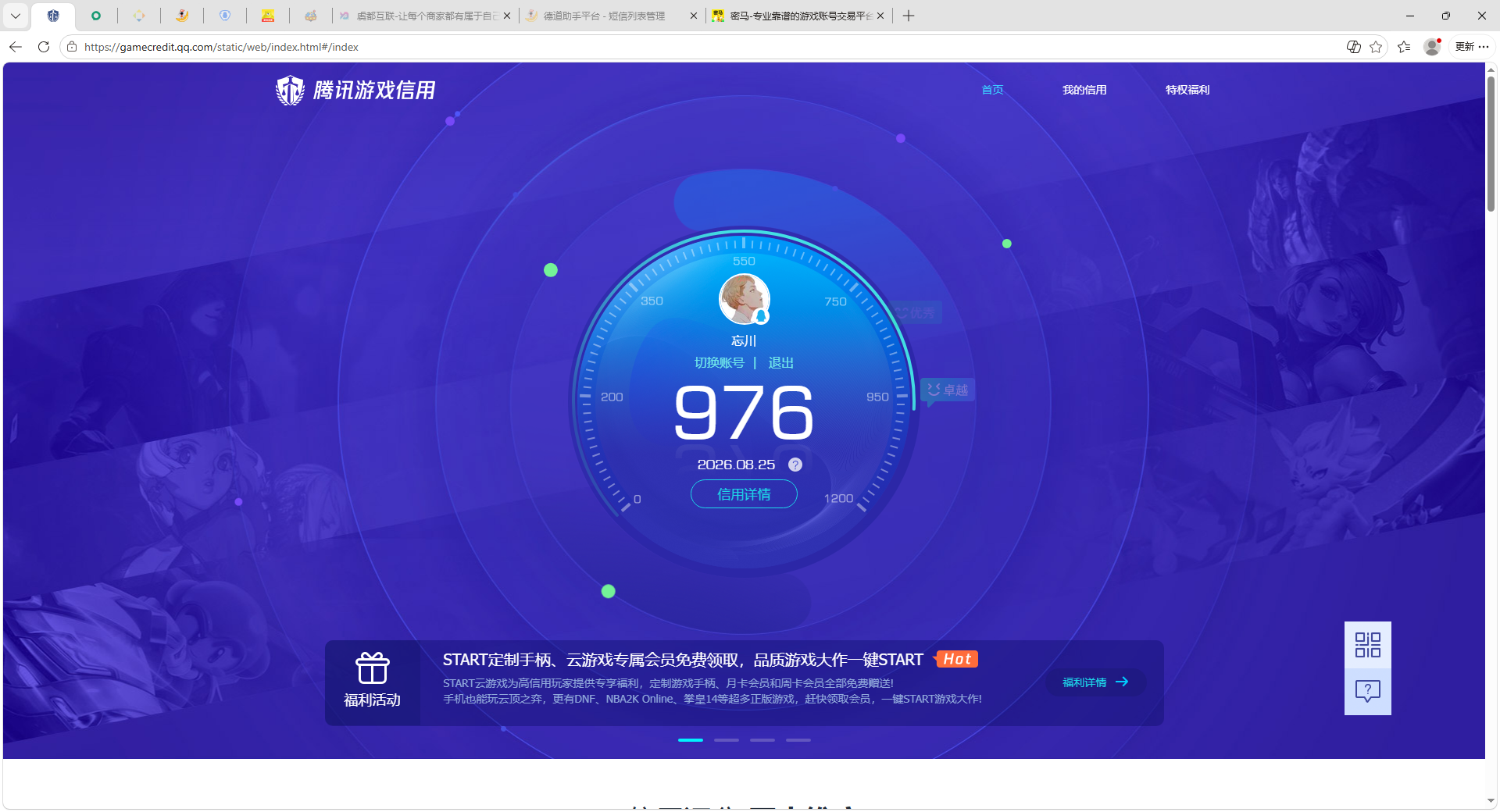The width and height of the screenshot is (1500, 812).
Task: Click the user avatar picture
Action: click(745, 299)
